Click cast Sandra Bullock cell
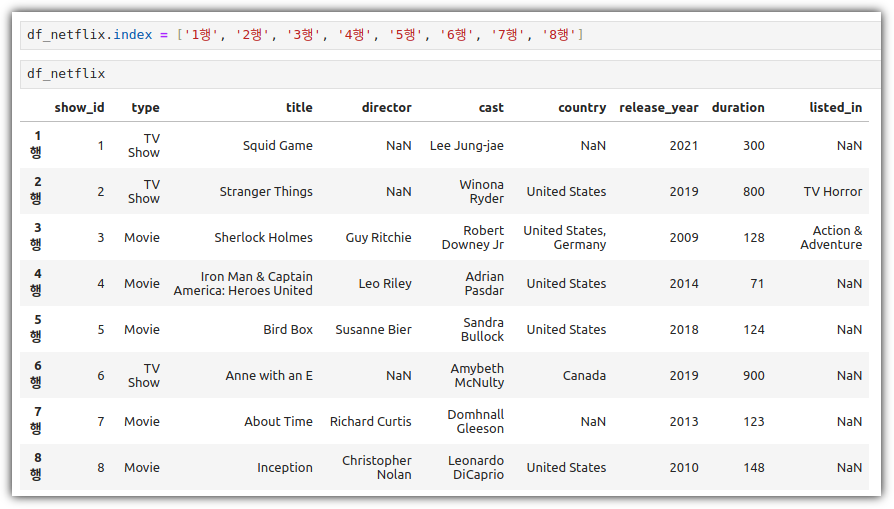 pyautogui.click(x=482, y=330)
